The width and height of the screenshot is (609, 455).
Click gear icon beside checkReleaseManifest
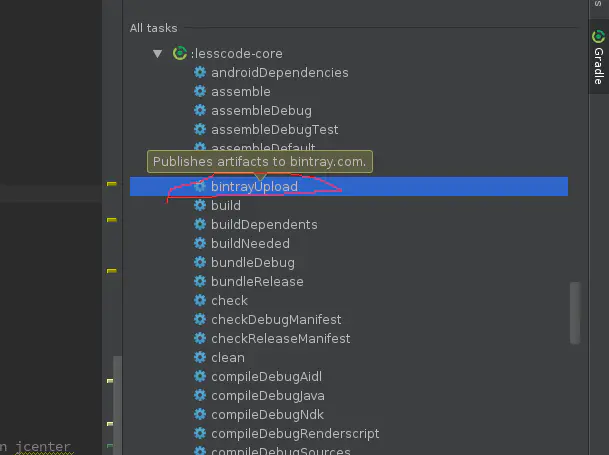[200, 338]
